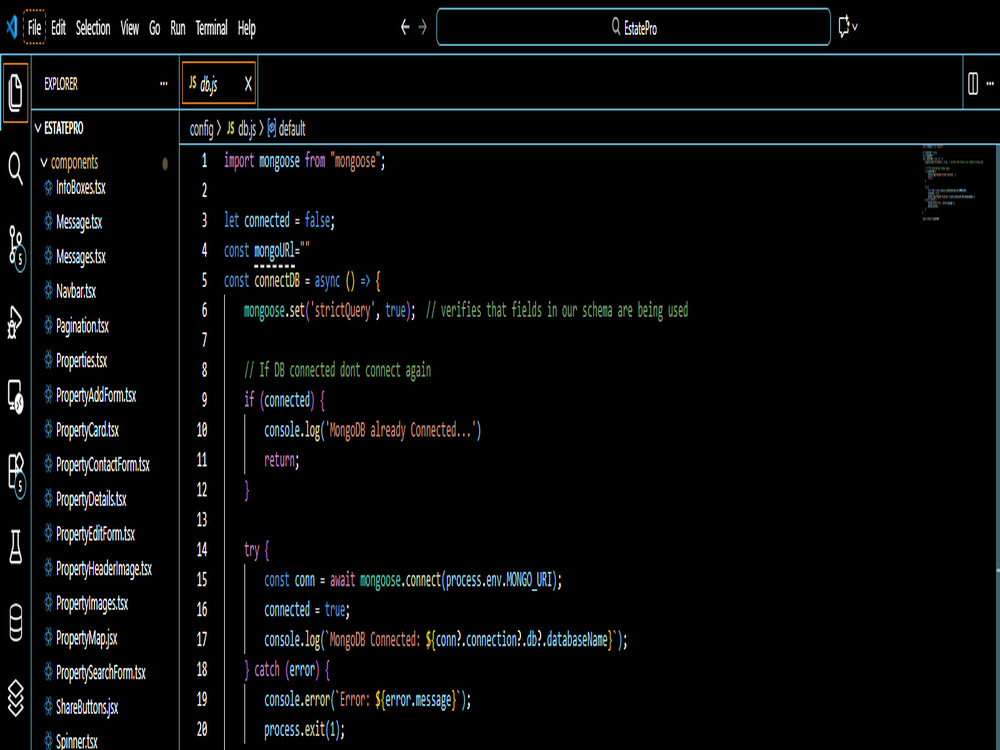This screenshot has width=1000, height=750.
Task: Open the File menu
Action: click(34, 28)
